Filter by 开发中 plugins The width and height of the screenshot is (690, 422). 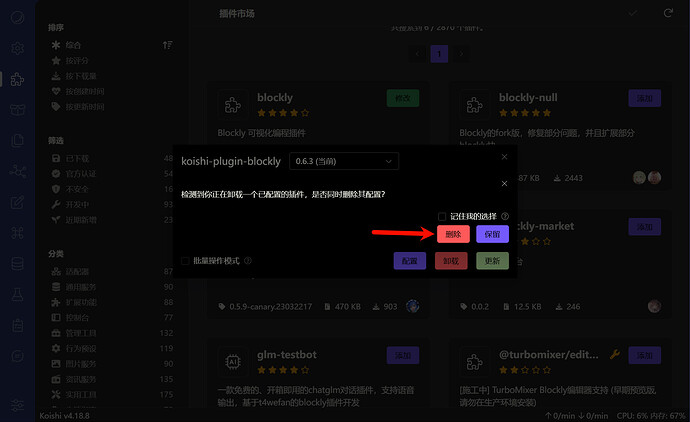click(112, 204)
